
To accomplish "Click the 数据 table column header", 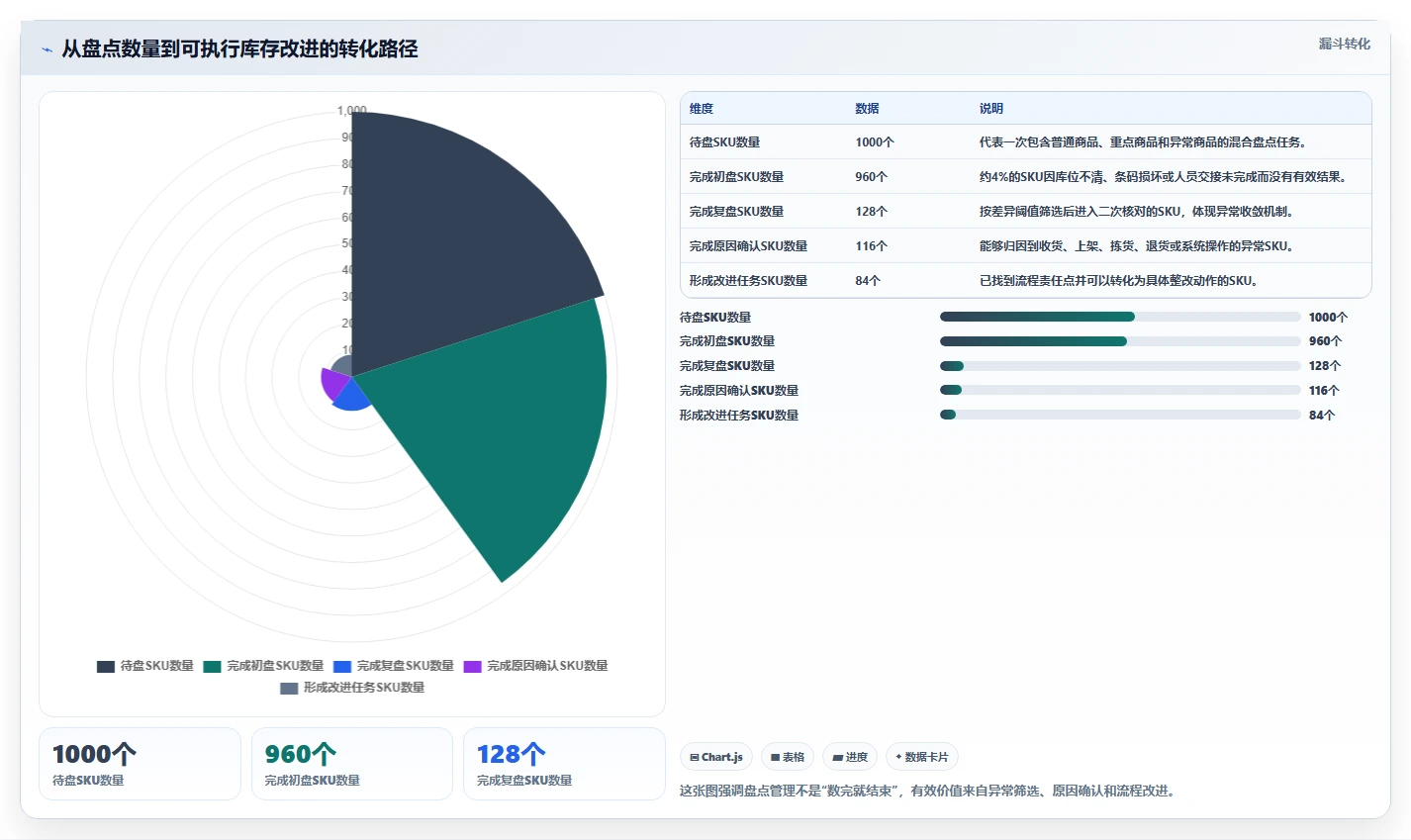I will click(x=868, y=109).
